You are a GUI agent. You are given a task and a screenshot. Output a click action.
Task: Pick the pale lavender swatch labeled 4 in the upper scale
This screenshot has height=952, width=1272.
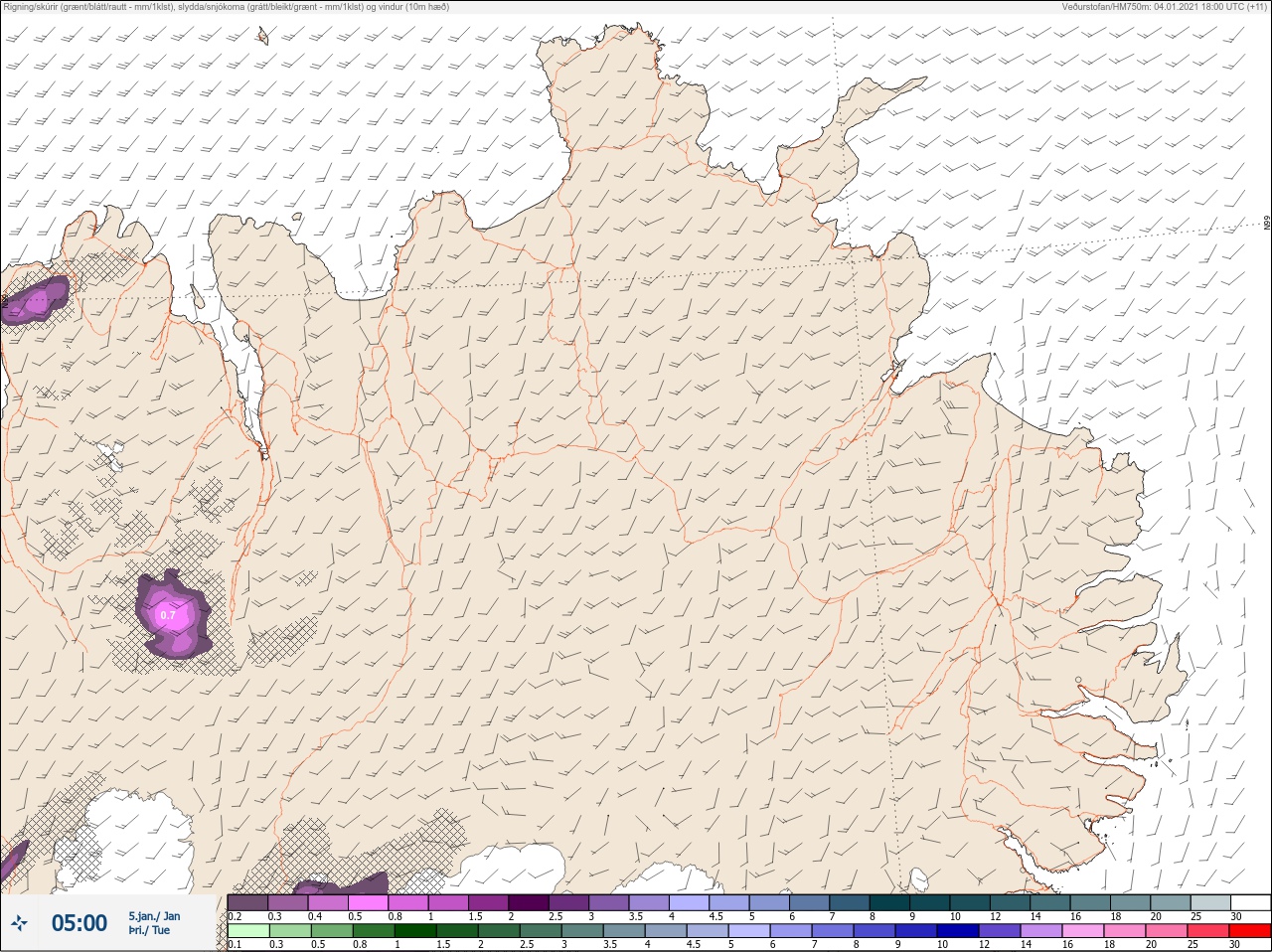pos(689,903)
